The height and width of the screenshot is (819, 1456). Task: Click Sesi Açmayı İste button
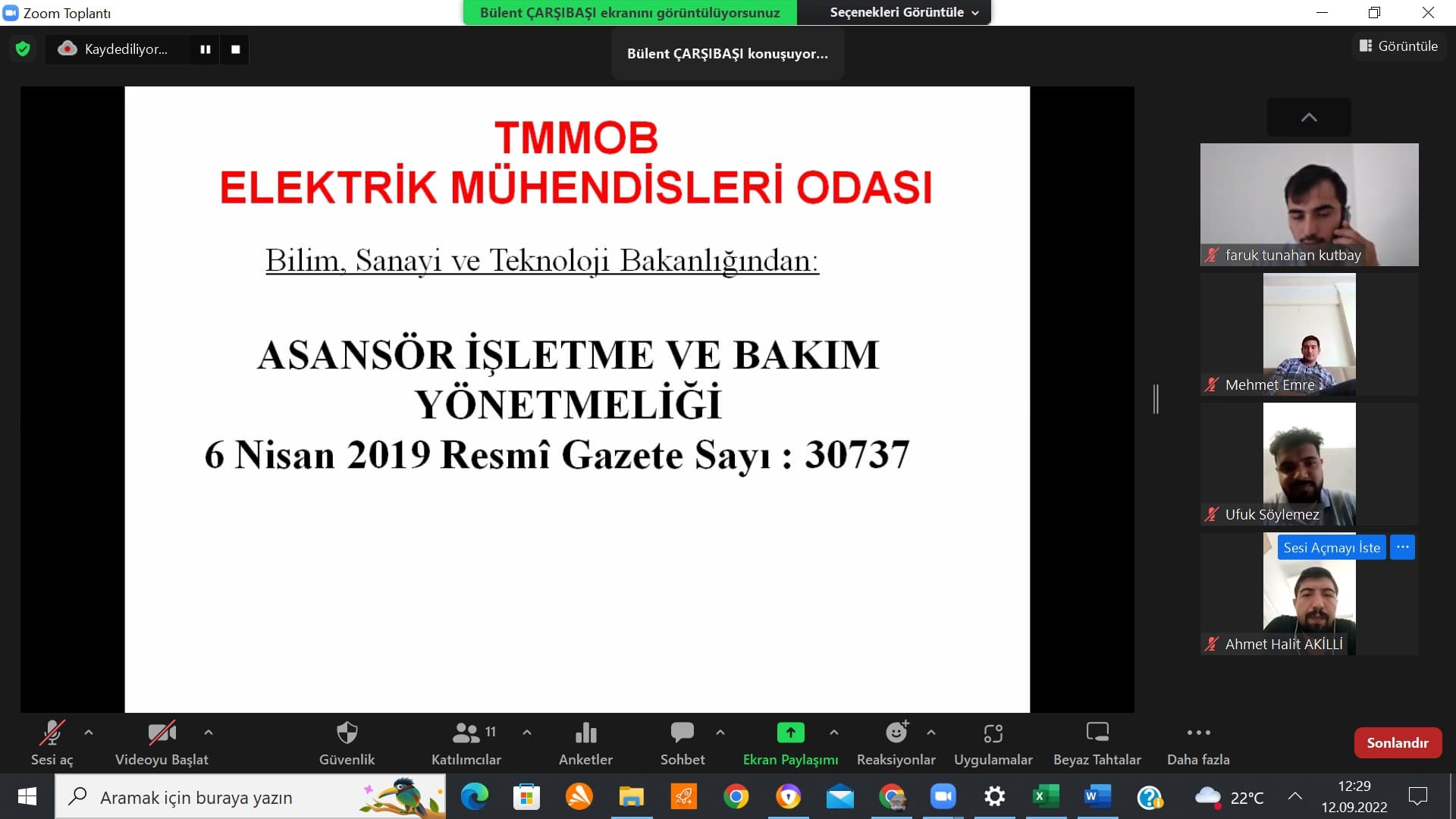tap(1332, 548)
